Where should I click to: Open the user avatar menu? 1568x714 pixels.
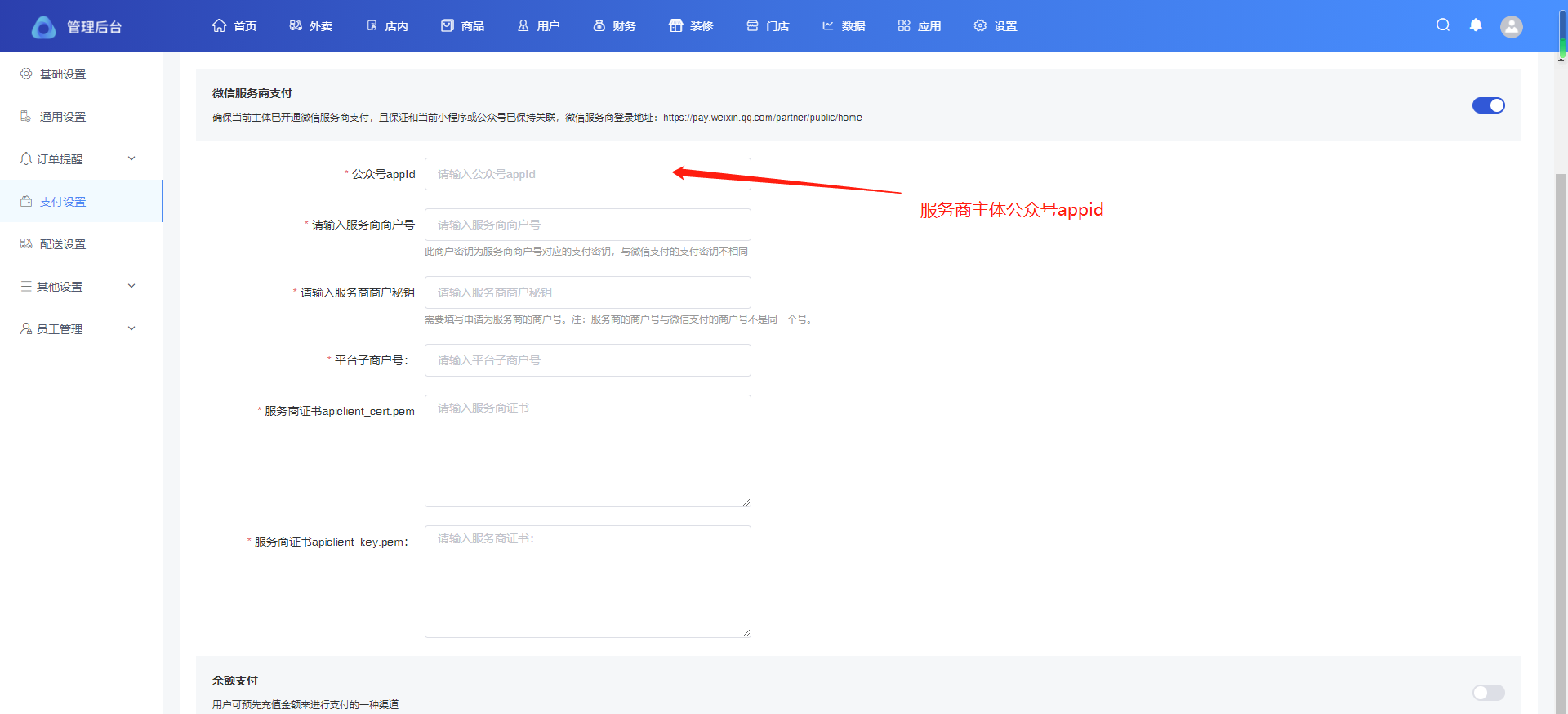[x=1512, y=27]
